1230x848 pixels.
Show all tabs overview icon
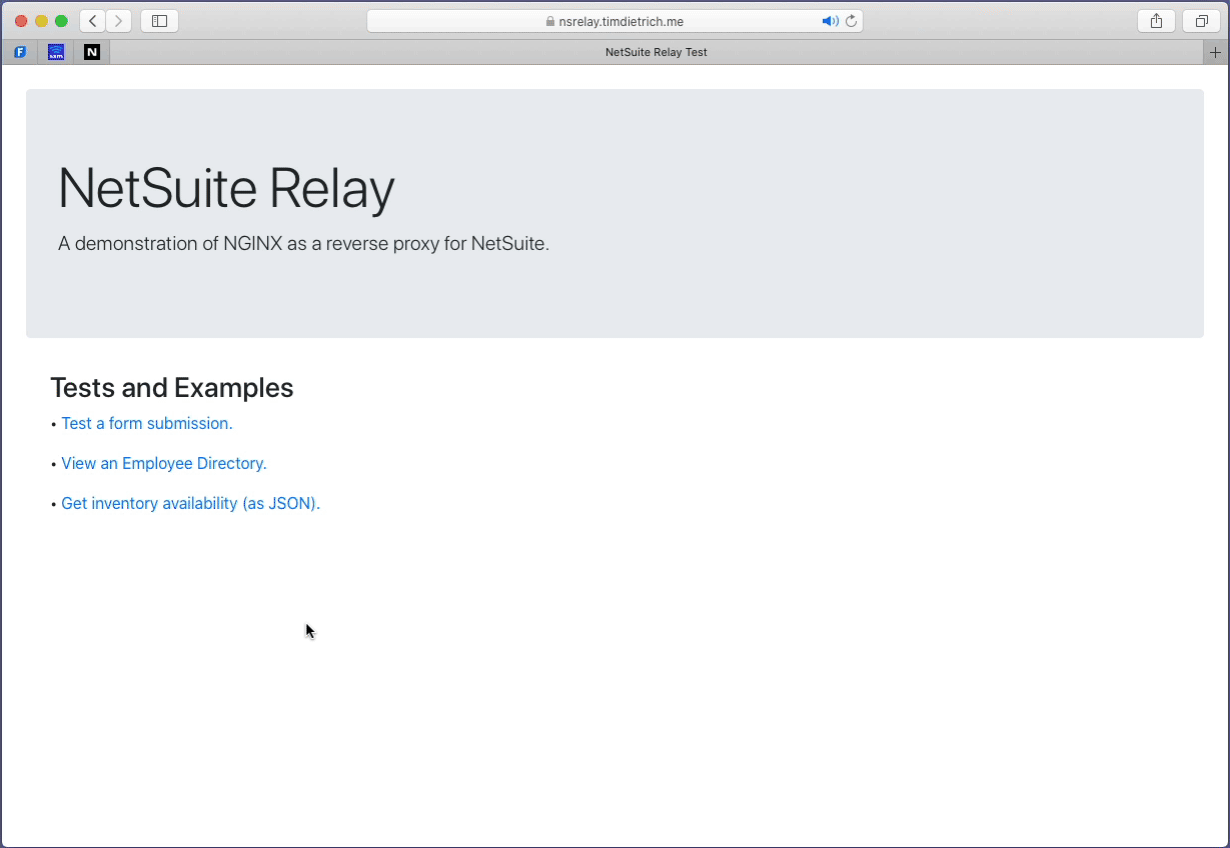[x=1201, y=21]
